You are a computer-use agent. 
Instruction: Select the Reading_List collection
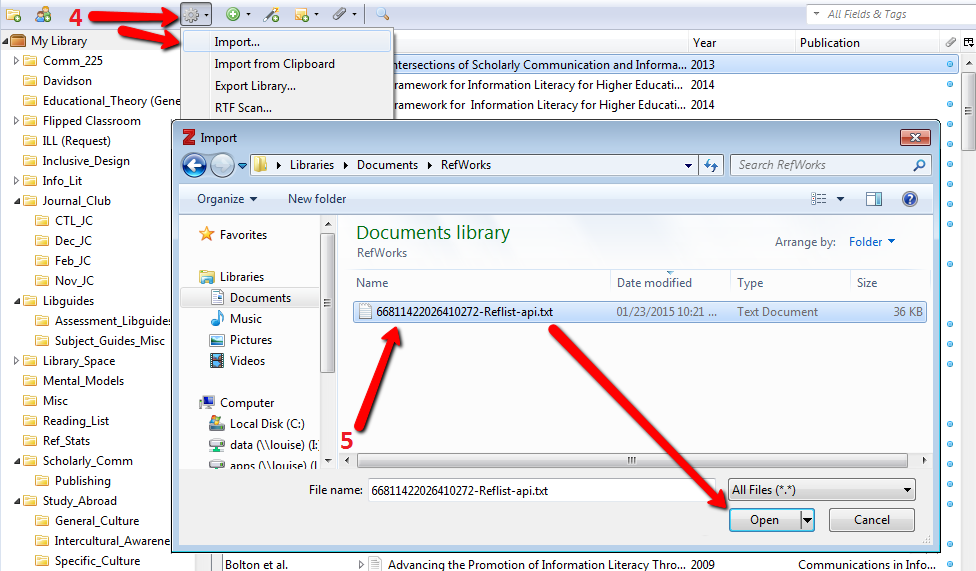76,421
